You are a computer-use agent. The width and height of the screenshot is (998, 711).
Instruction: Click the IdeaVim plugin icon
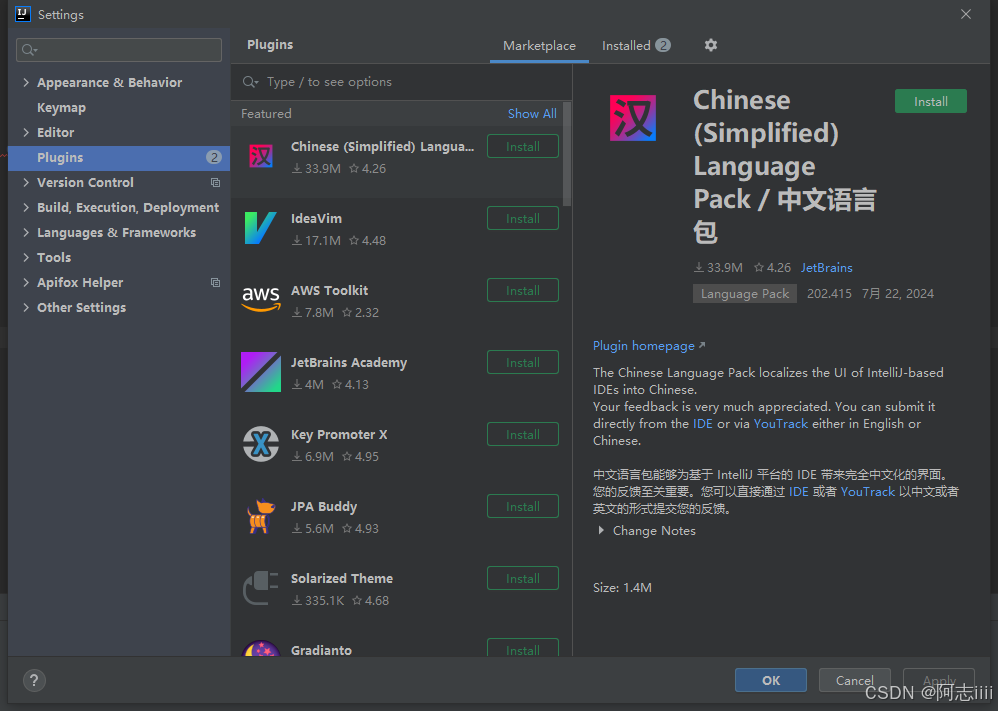(x=260, y=228)
